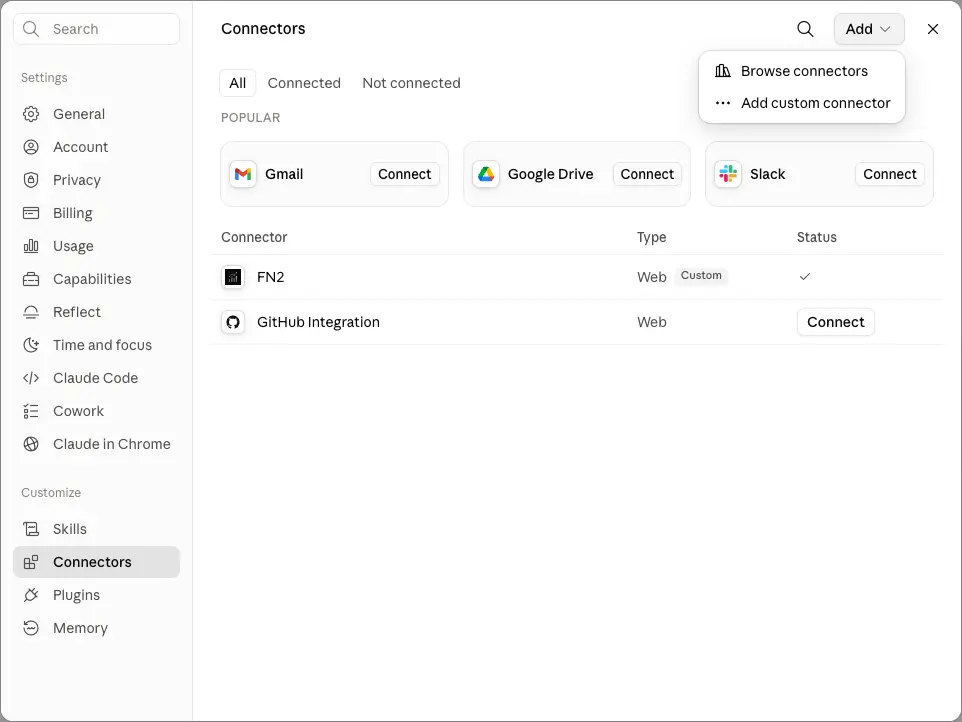
Task: Click the Claude in Chrome globe icon
Action: pyautogui.click(x=31, y=444)
